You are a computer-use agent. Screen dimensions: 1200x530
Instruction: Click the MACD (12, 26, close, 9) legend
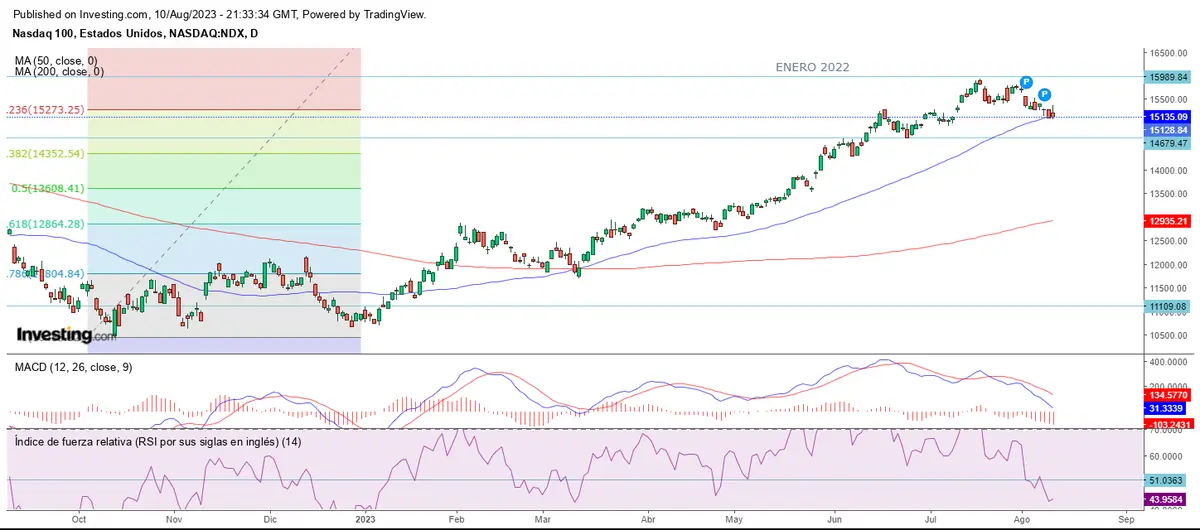(x=73, y=367)
